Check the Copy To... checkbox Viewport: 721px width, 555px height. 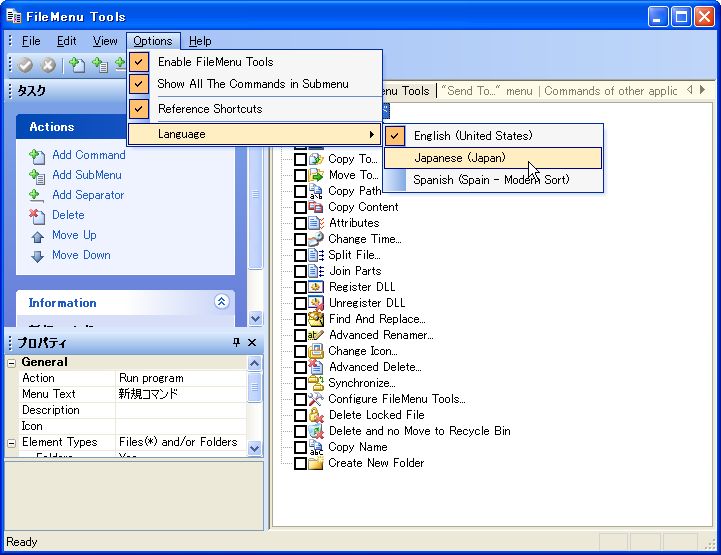pos(300,160)
